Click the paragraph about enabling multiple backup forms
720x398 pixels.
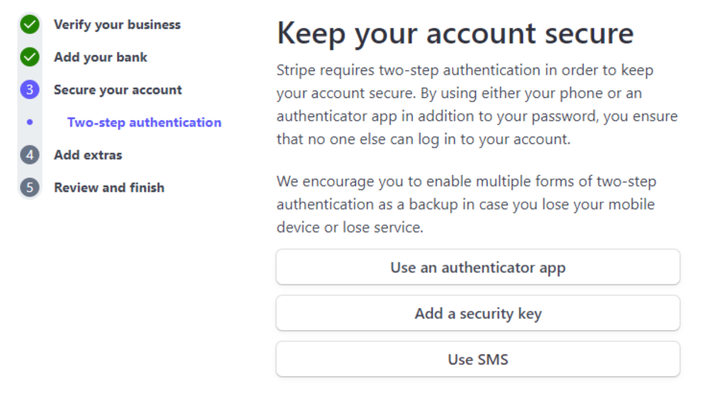tap(467, 204)
